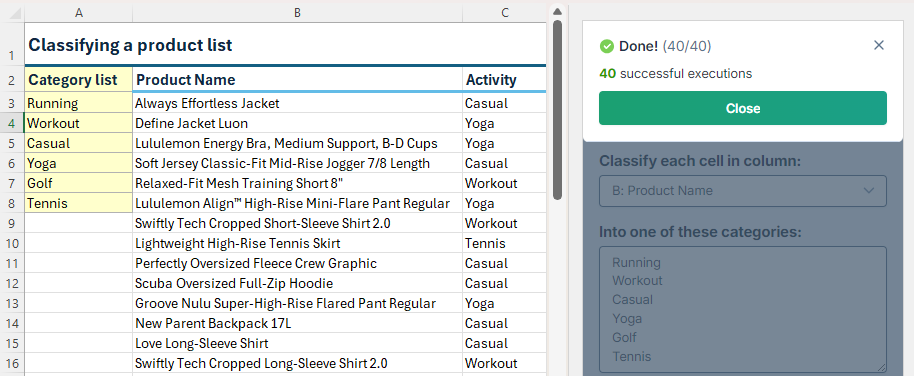Select 'Lightweight High-Rise Tennis Skirt' cell
Image resolution: width=914 pixels, height=376 pixels.
[297, 243]
